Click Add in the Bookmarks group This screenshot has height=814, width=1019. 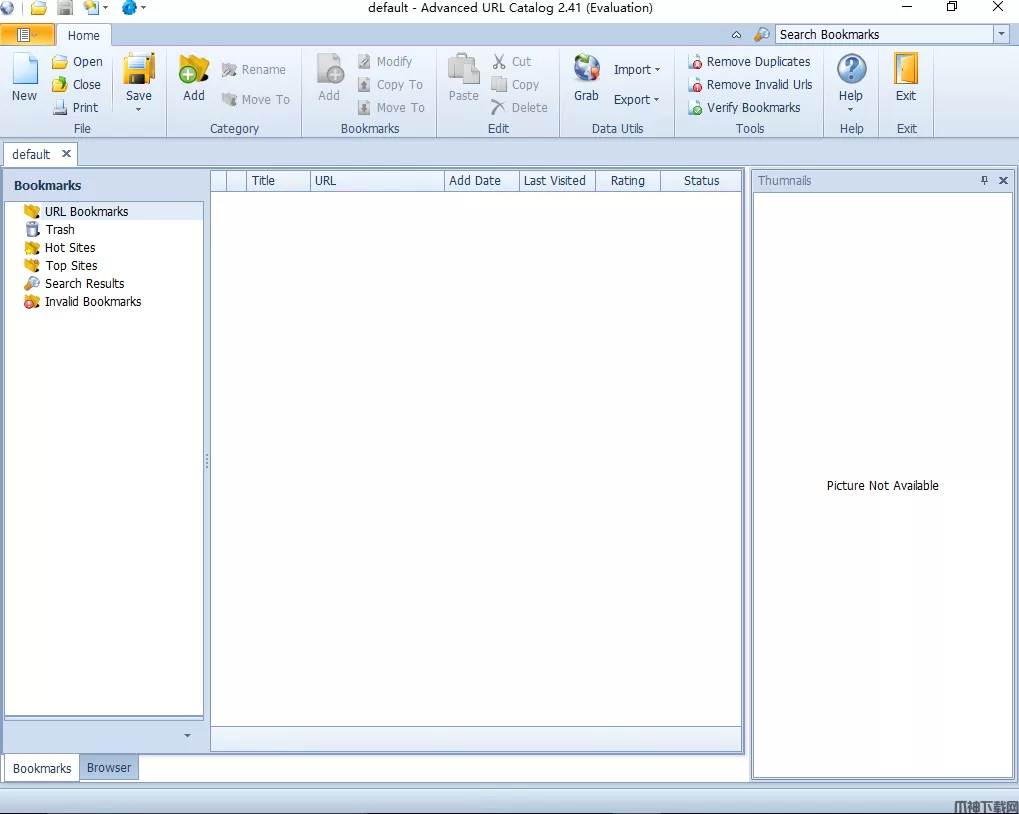(x=329, y=77)
